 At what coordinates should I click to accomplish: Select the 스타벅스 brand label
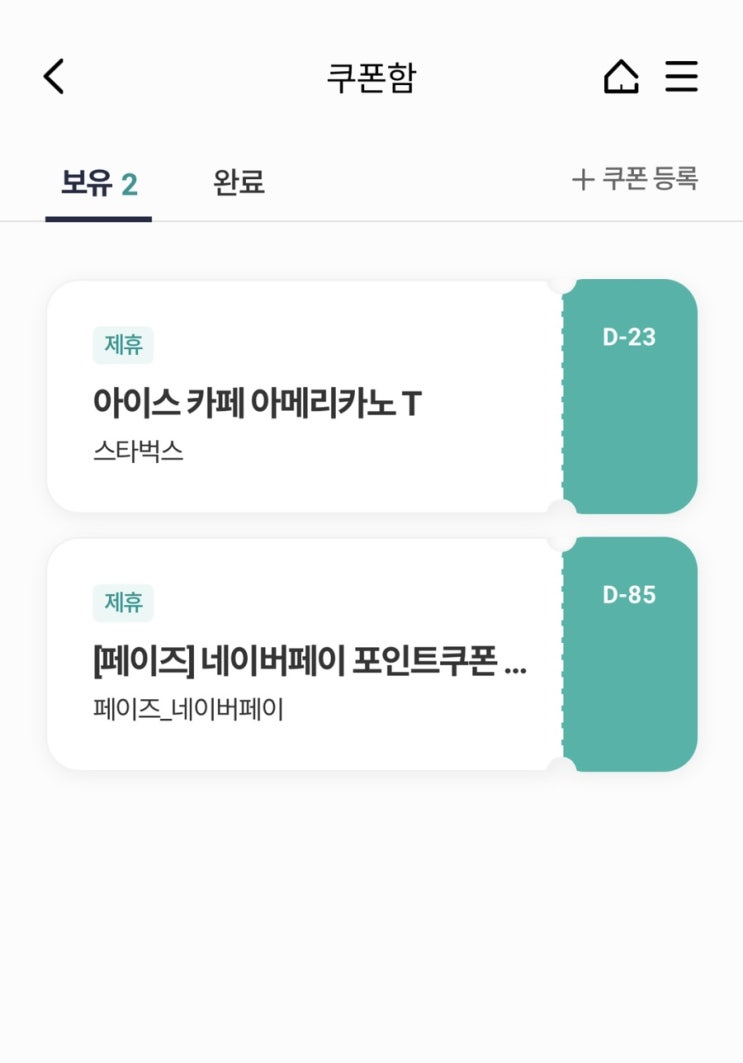pos(138,451)
